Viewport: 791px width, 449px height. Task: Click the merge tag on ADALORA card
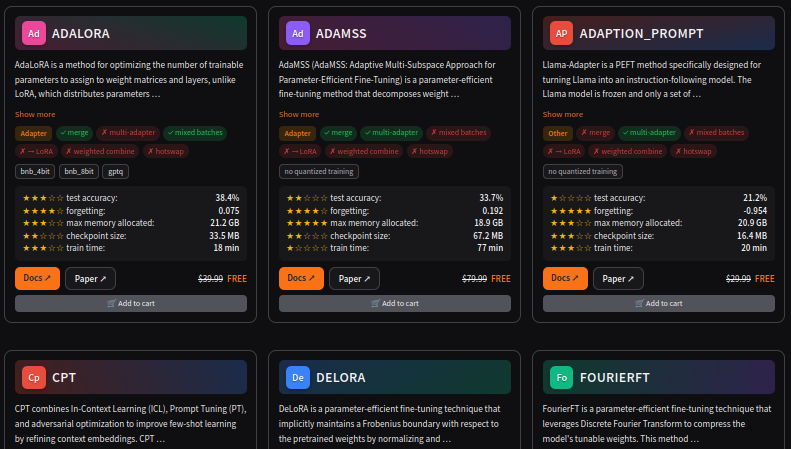pyautogui.click(x=74, y=133)
